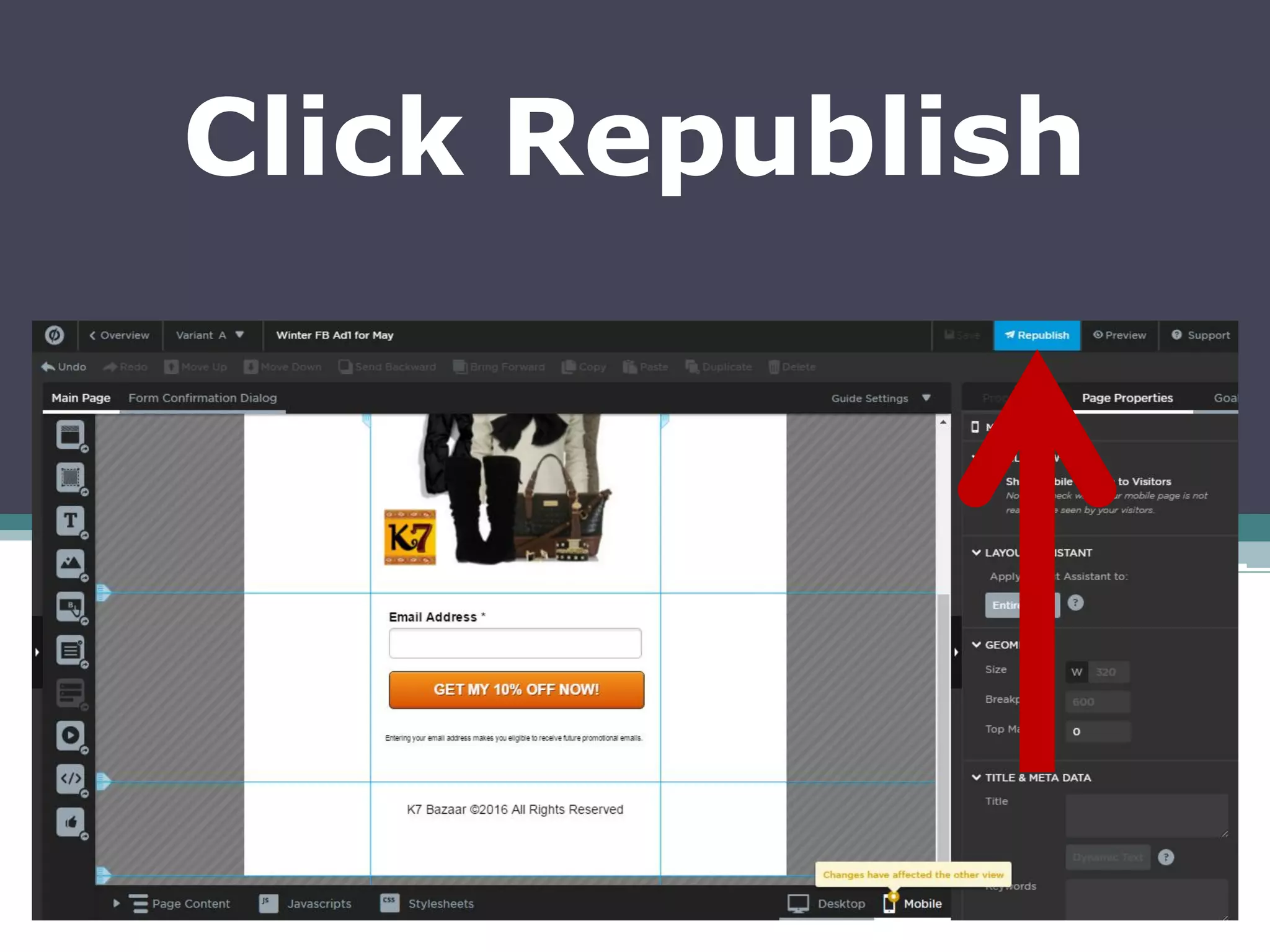Image resolution: width=1270 pixels, height=952 pixels.
Task: Click the greyed-out Save button
Action: (962, 335)
